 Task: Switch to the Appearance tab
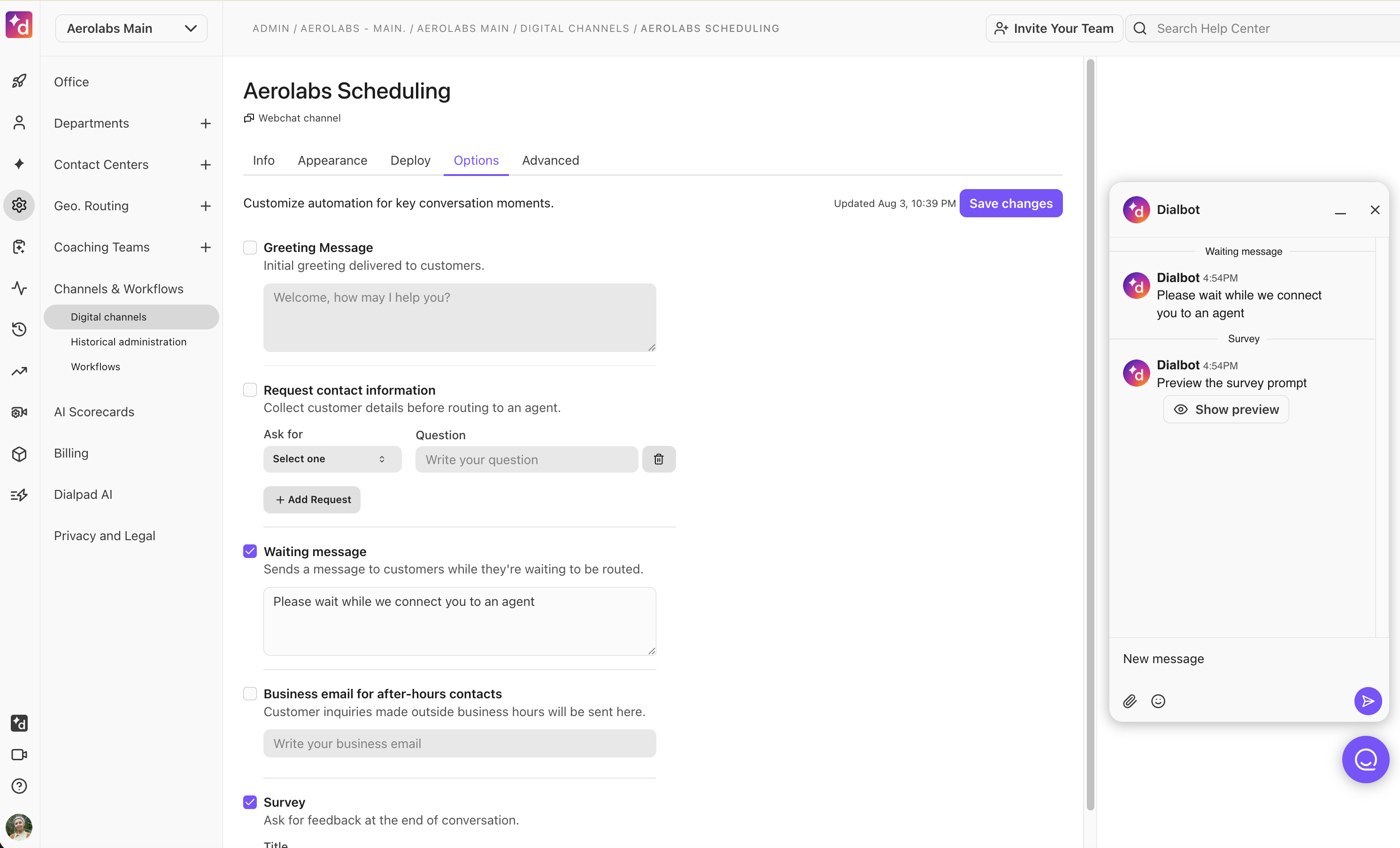click(x=332, y=160)
